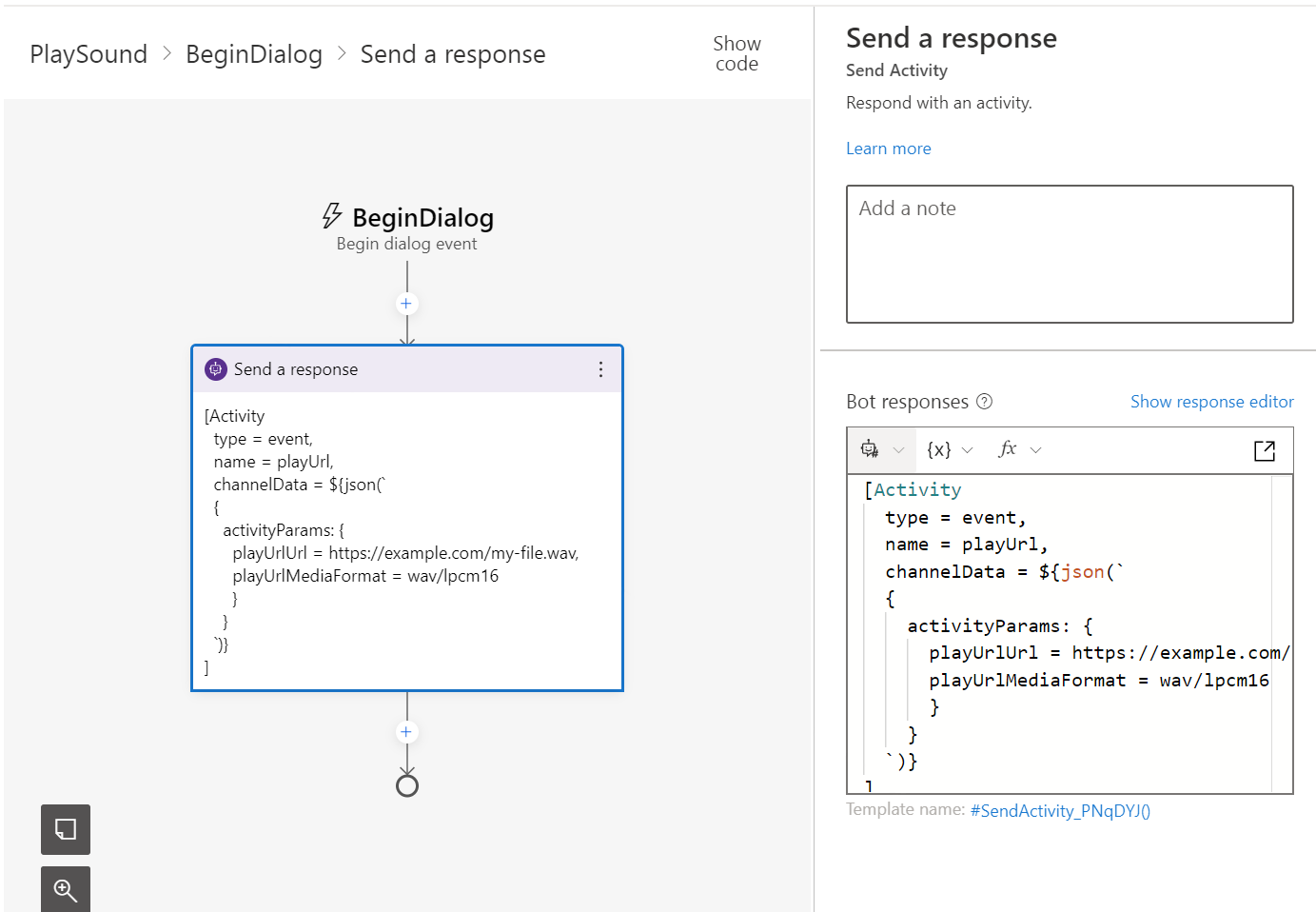
Task: Click the zoom magnifier button on canvas
Action: pyautogui.click(x=66, y=889)
